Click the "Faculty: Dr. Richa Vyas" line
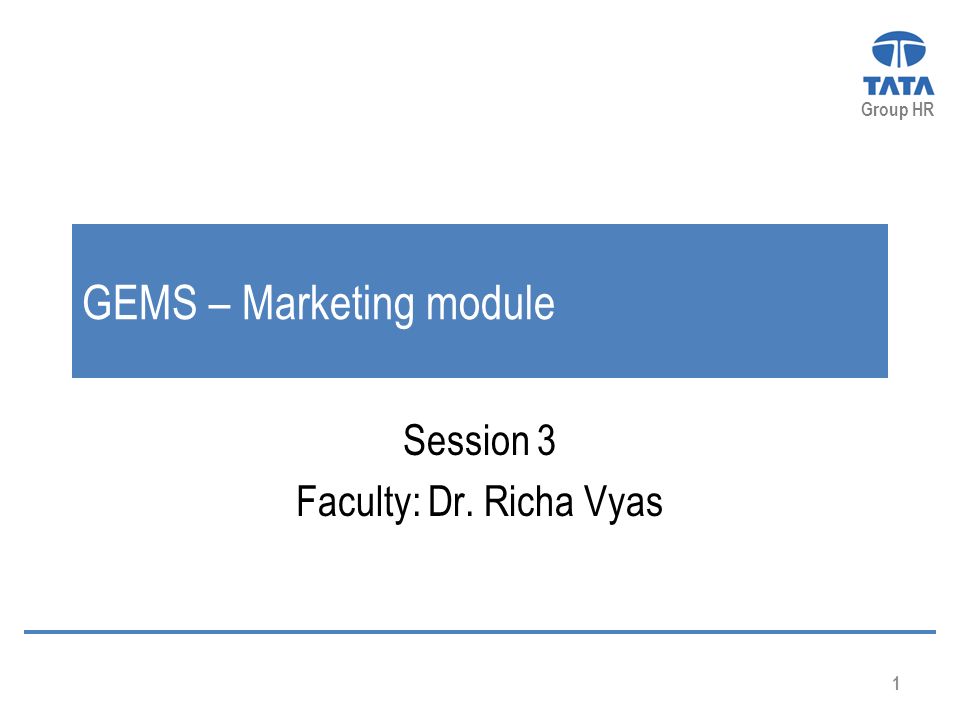 [479, 503]
